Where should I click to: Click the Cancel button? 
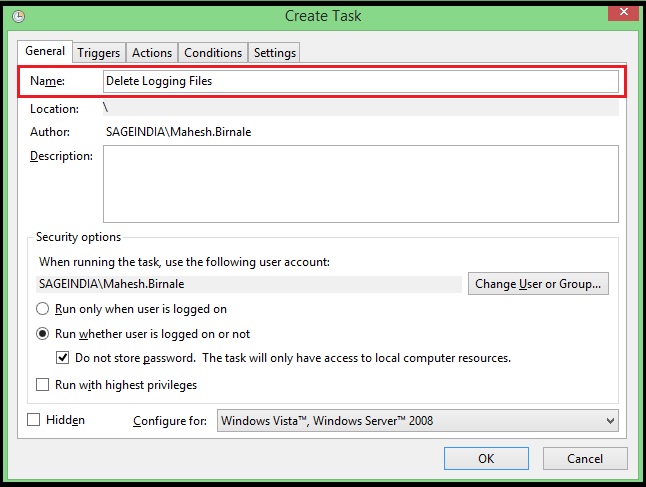click(x=585, y=459)
